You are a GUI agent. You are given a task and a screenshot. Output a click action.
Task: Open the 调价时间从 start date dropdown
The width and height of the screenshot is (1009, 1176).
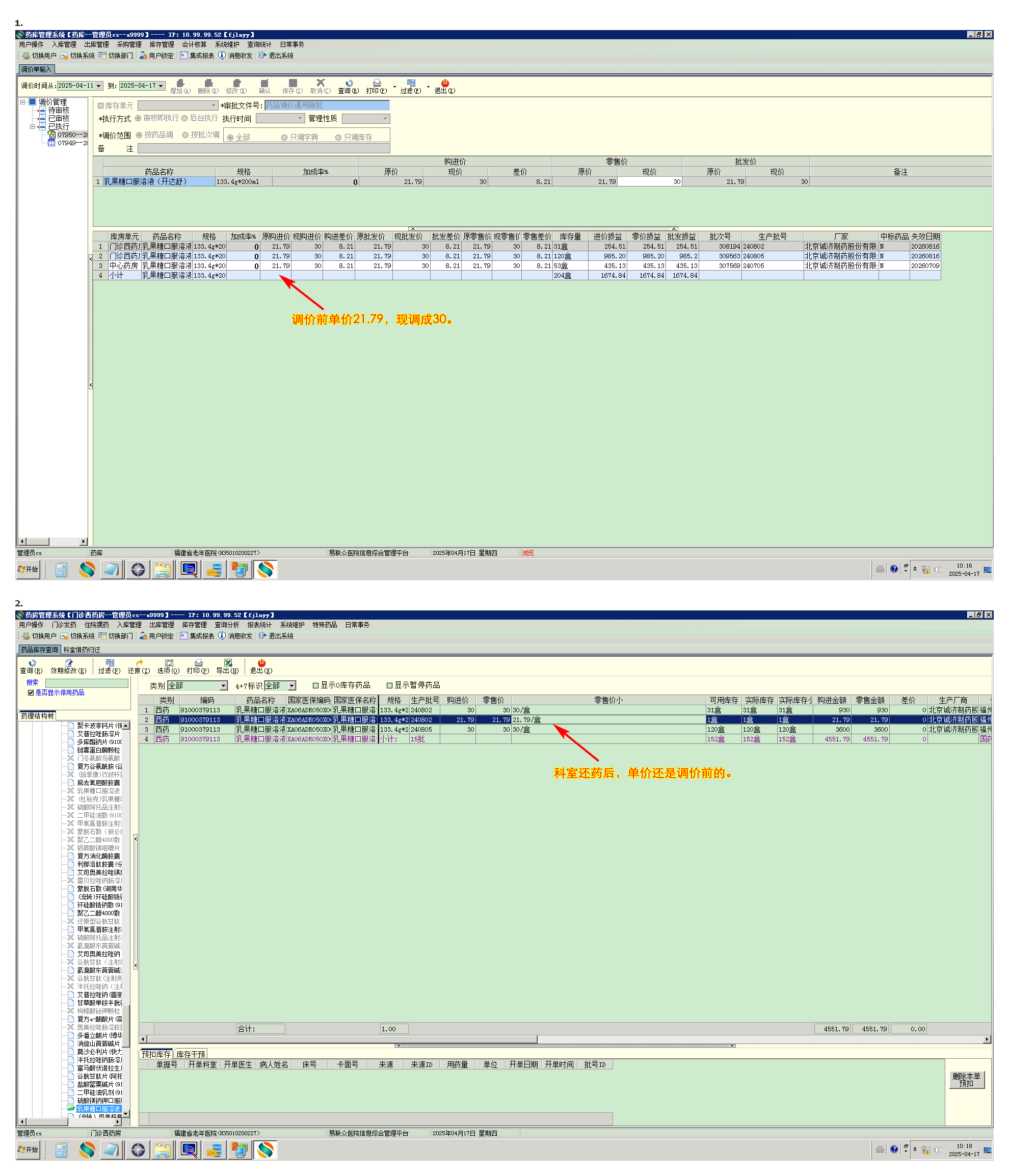99,86
